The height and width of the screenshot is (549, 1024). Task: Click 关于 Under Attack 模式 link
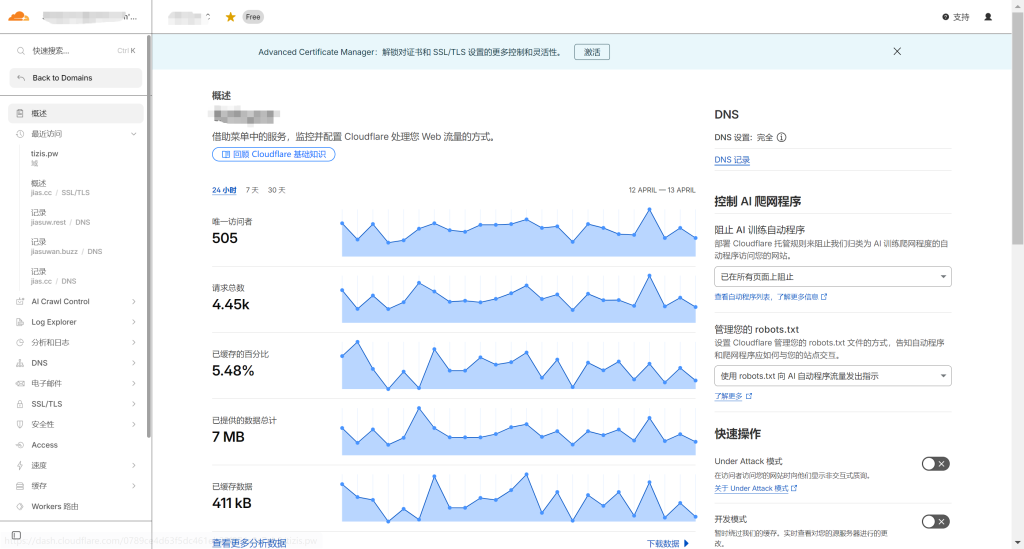pos(756,488)
